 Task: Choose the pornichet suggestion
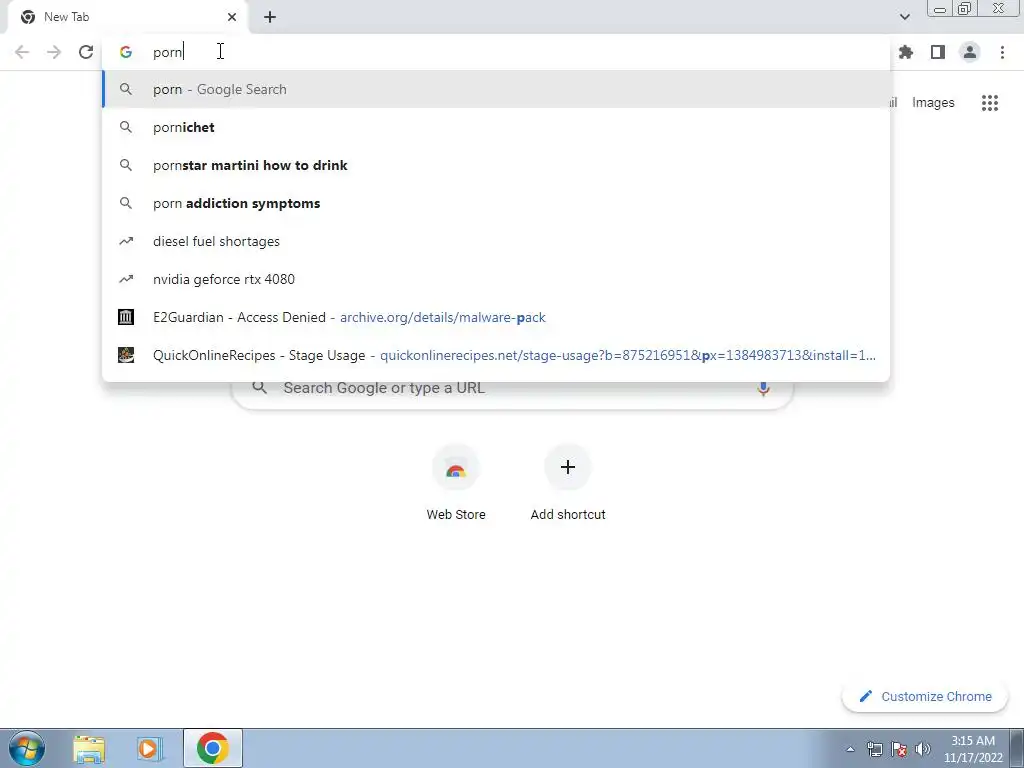496,127
